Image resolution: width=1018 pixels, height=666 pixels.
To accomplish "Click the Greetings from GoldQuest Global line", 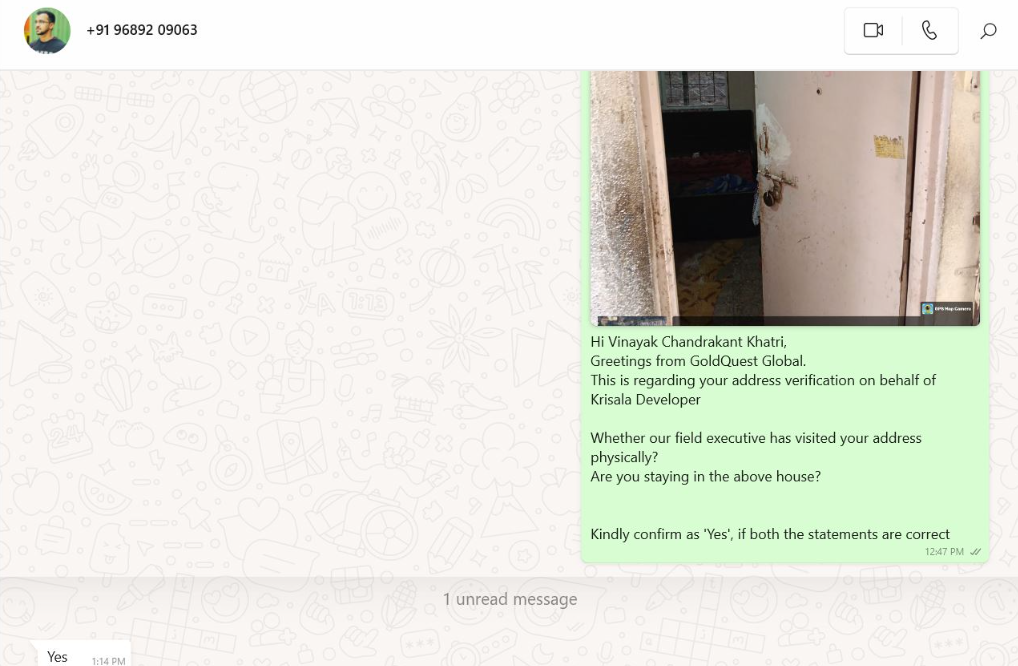I will point(698,361).
